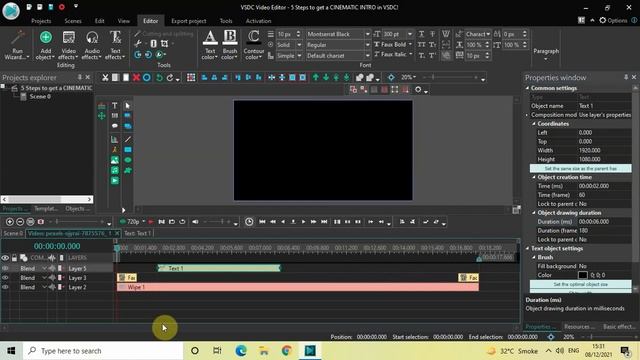The width and height of the screenshot is (640, 360).
Task: Choose Brush color tool
Action: click(x=229, y=45)
